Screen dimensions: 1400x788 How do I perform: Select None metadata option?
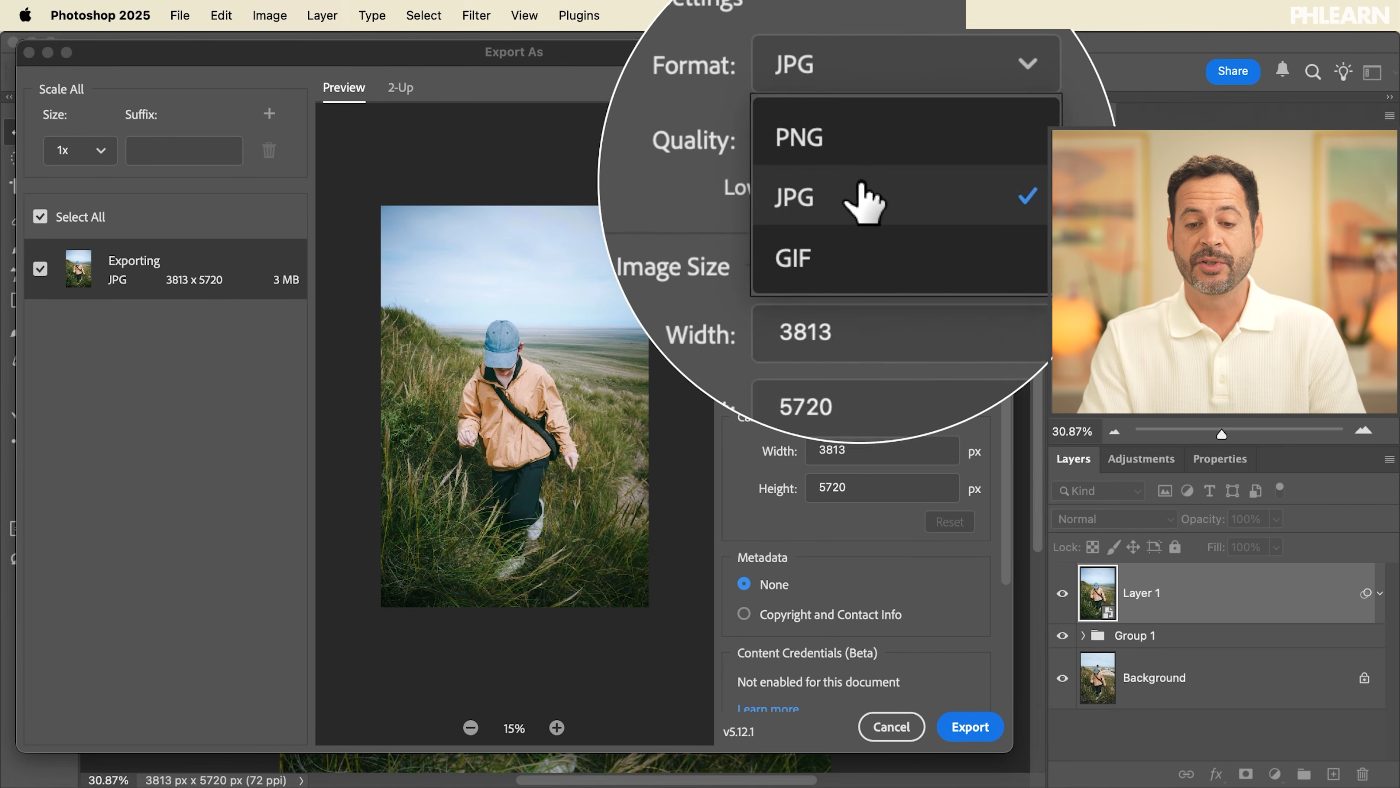tap(744, 584)
